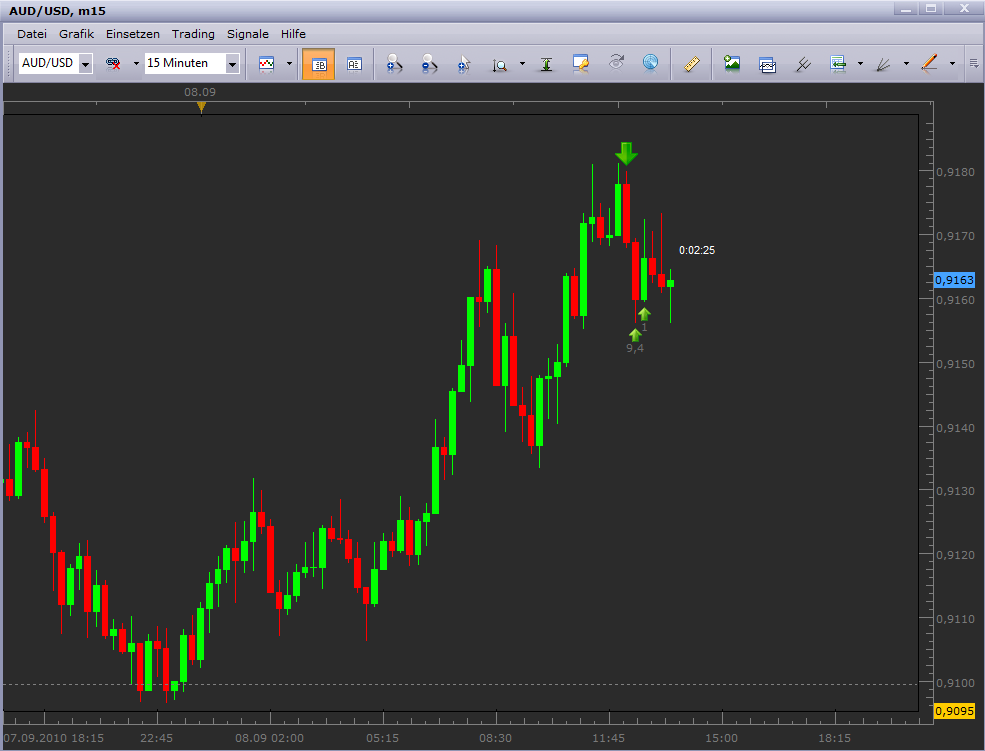Select the pitchfork drawing tool
The height and width of the screenshot is (751, 985).
[x=803, y=63]
